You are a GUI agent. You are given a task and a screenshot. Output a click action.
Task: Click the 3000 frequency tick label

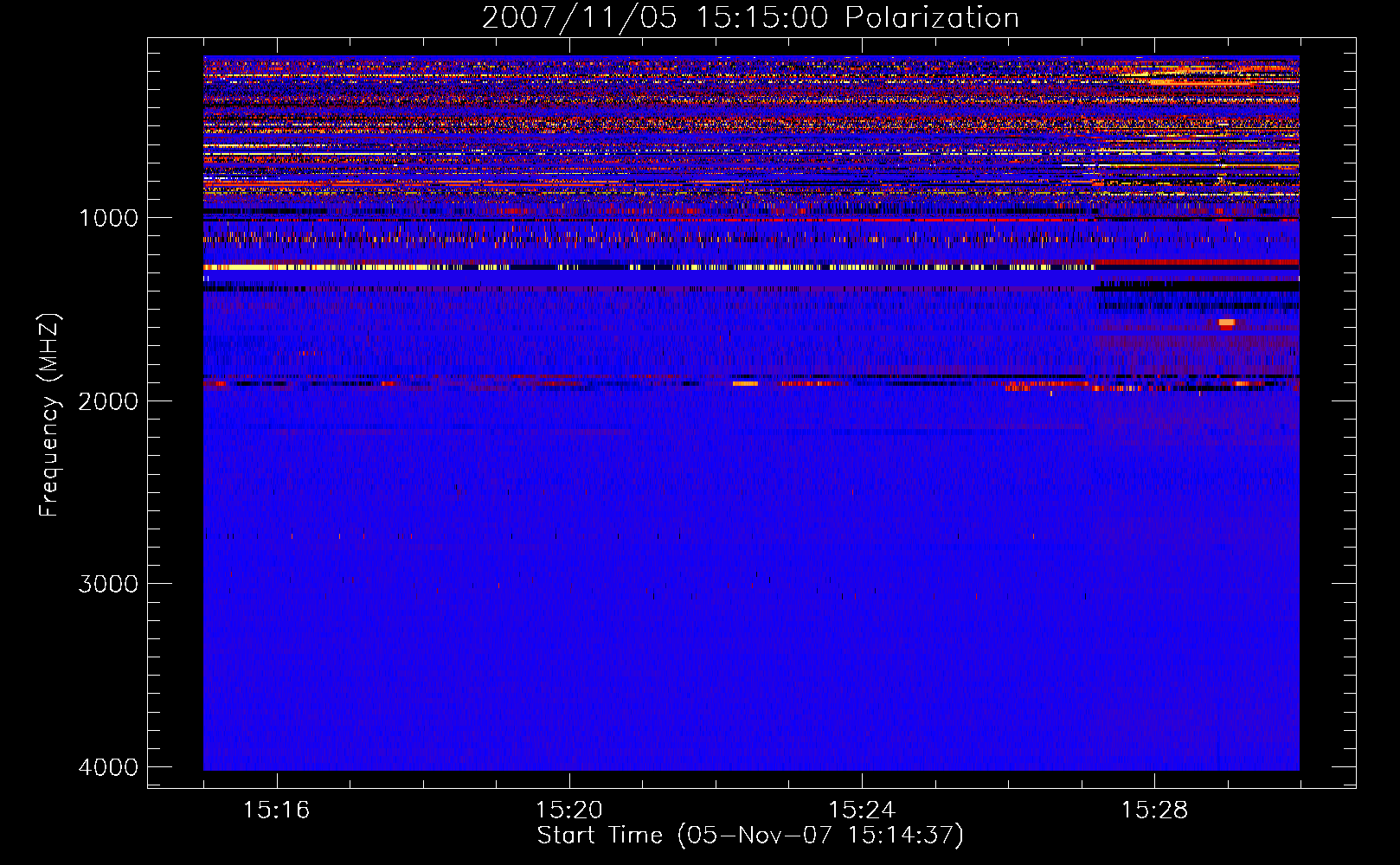pyautogui.click(x=109, y=584)
